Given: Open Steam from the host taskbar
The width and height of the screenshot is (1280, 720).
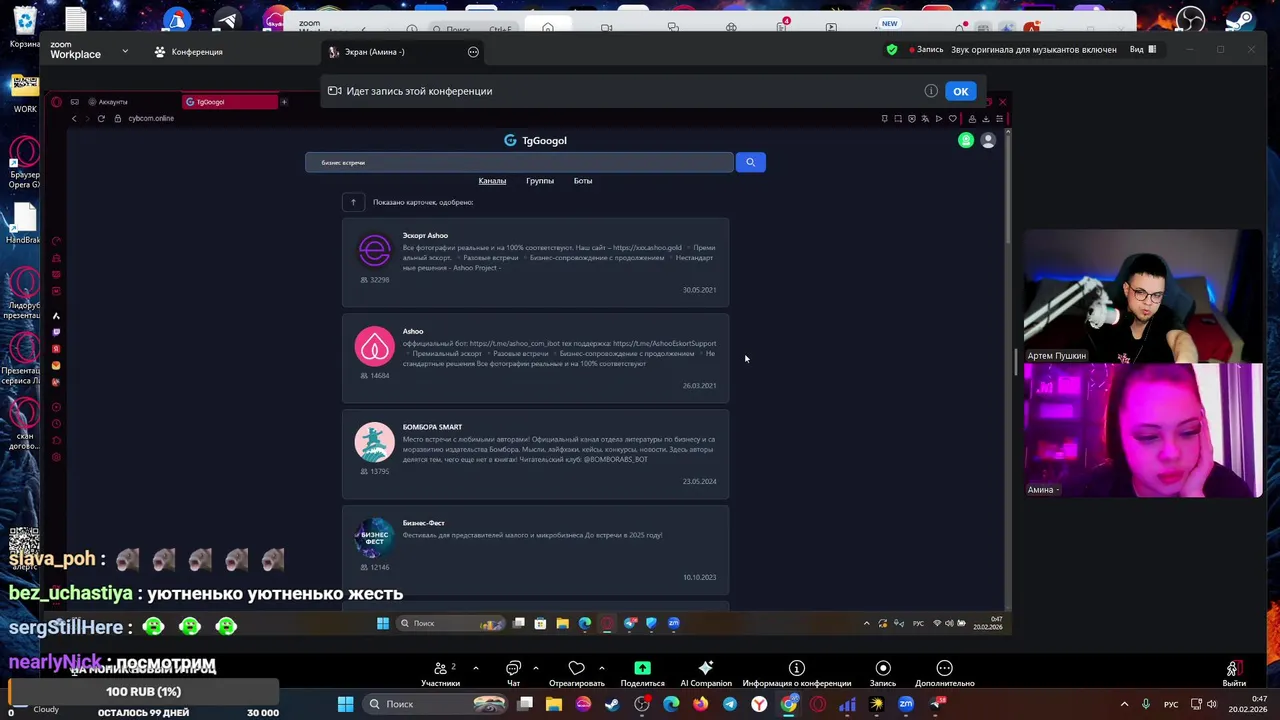Looking at the screenshot, I should tap(612, 704).
